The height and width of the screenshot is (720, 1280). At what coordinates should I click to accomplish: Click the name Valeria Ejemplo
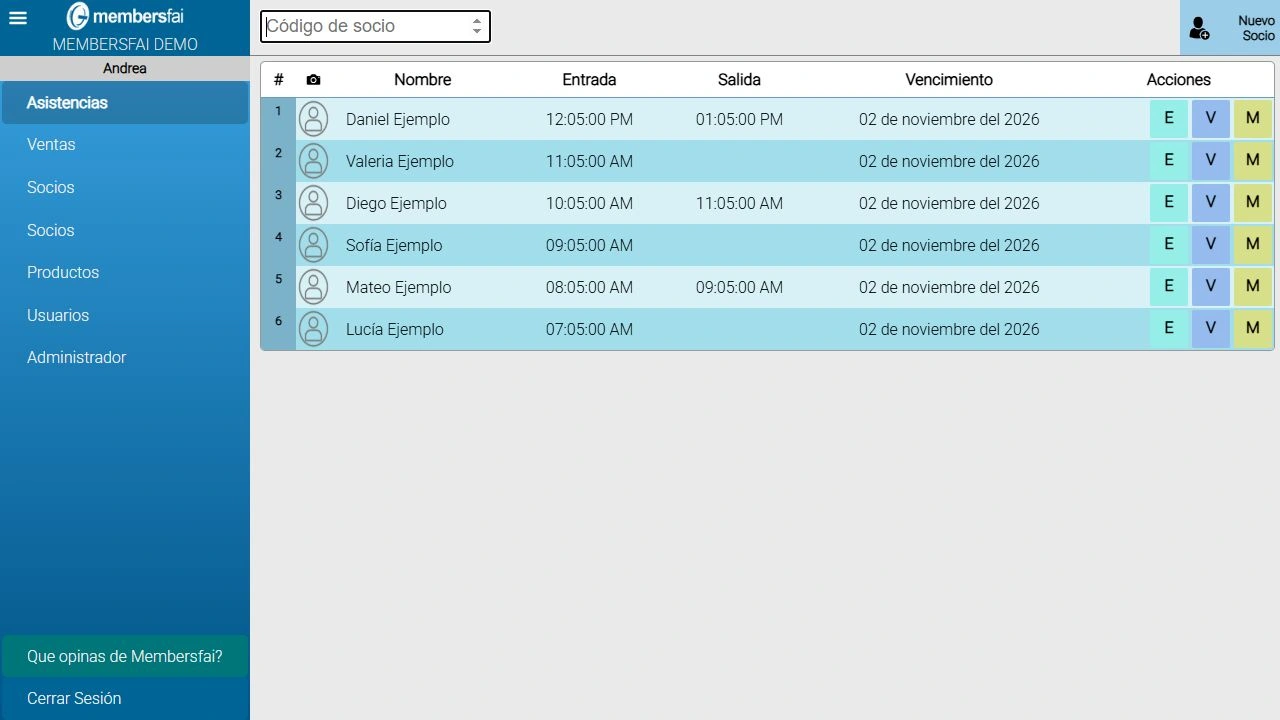point(400,161)
